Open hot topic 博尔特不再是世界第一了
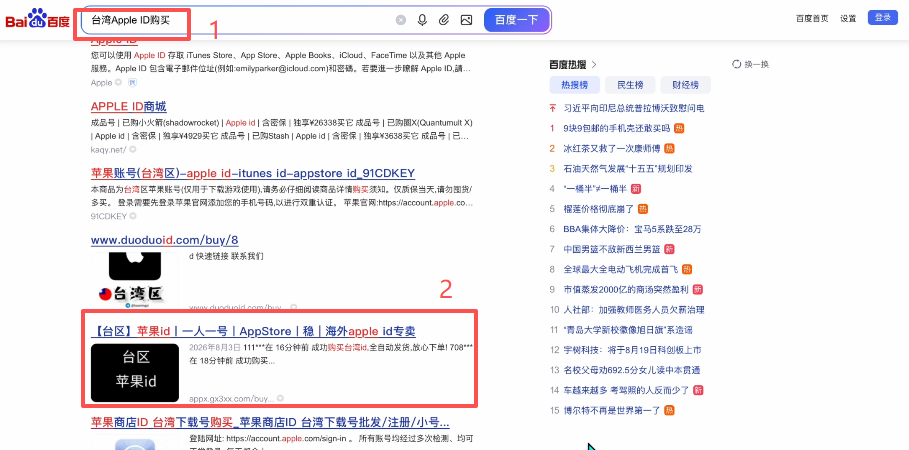Viewport: 909px width, 450px height. pyautogui.click(x=612, y=411)
